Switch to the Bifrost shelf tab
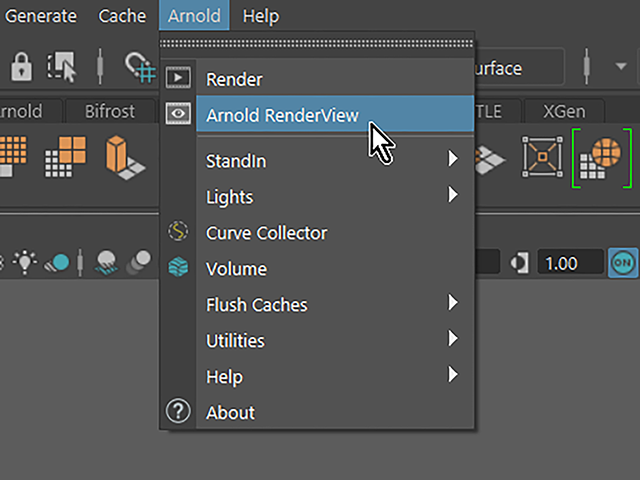640x480 pixels. pyautogui.click(x=110, y=111)
